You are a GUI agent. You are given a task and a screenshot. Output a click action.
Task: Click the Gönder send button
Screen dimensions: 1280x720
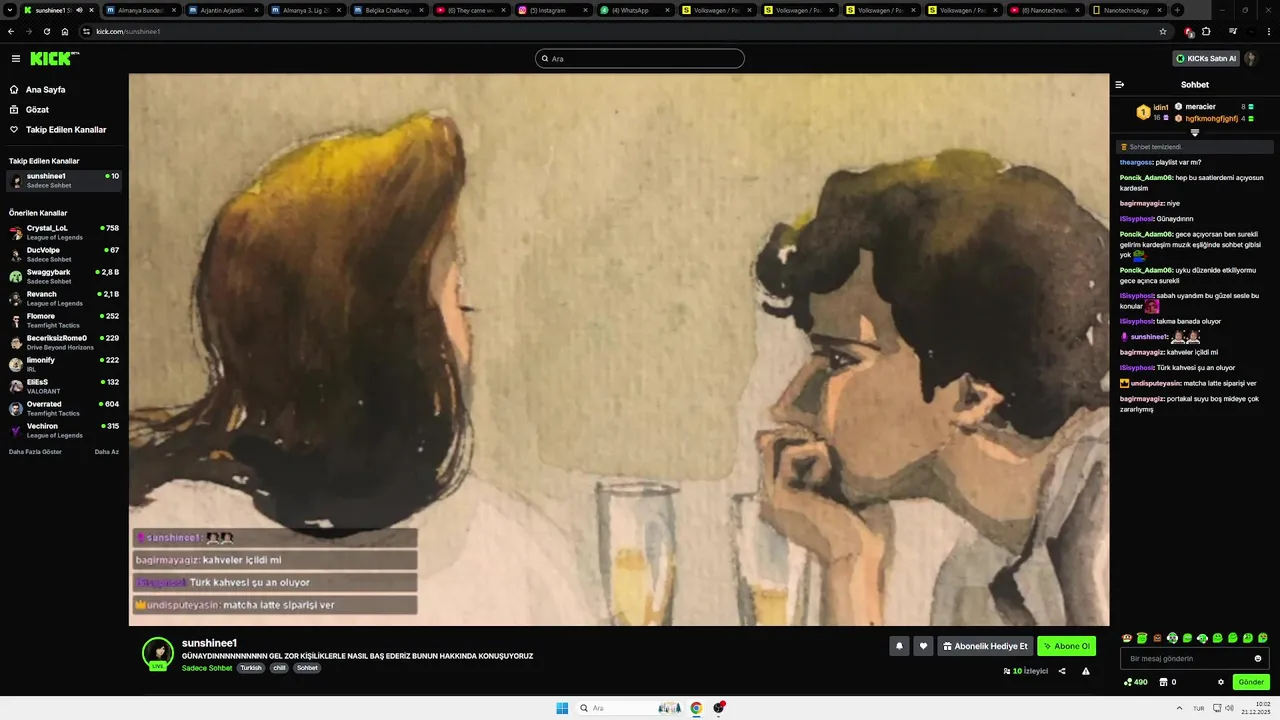coord(1251,682)
